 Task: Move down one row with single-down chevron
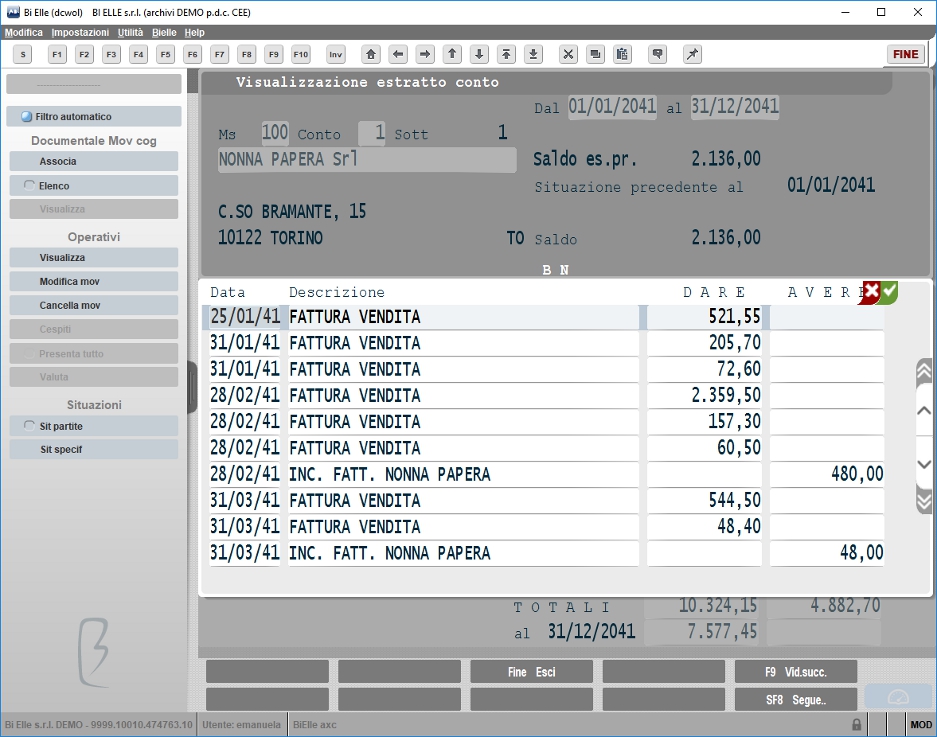(x=924, y=464)
